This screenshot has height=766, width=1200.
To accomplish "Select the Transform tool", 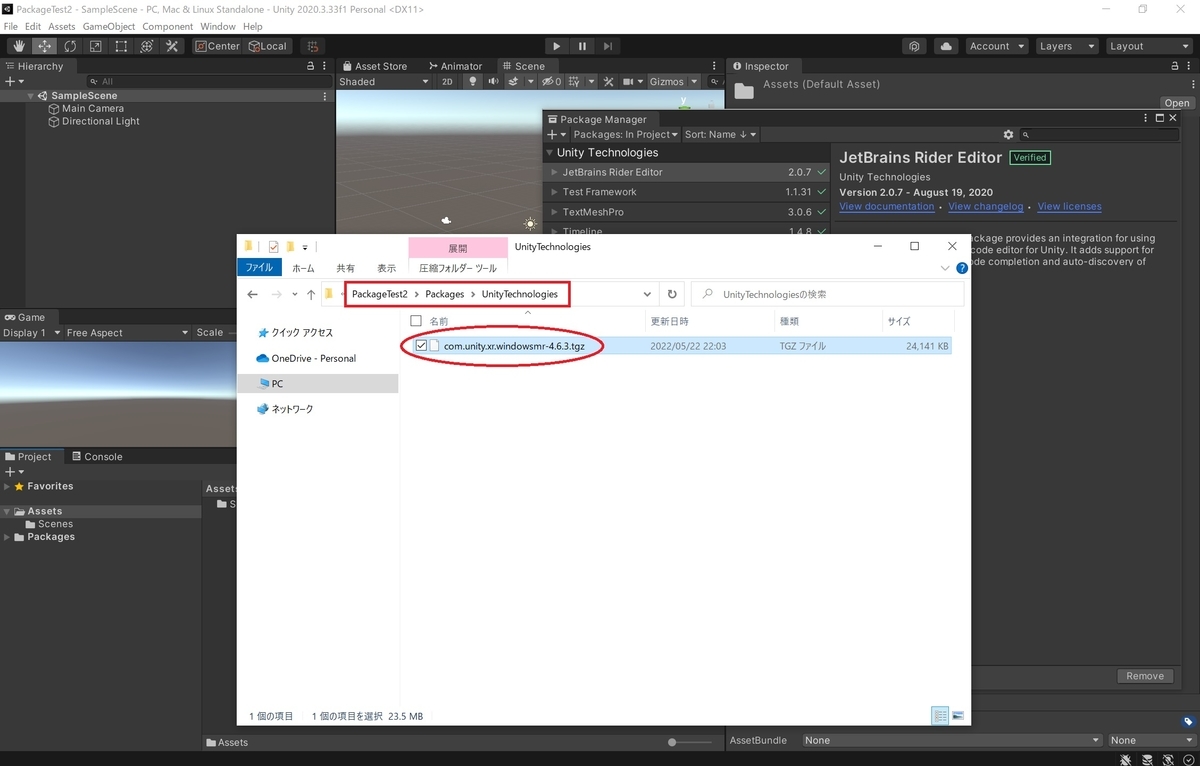I will [147, 46].
